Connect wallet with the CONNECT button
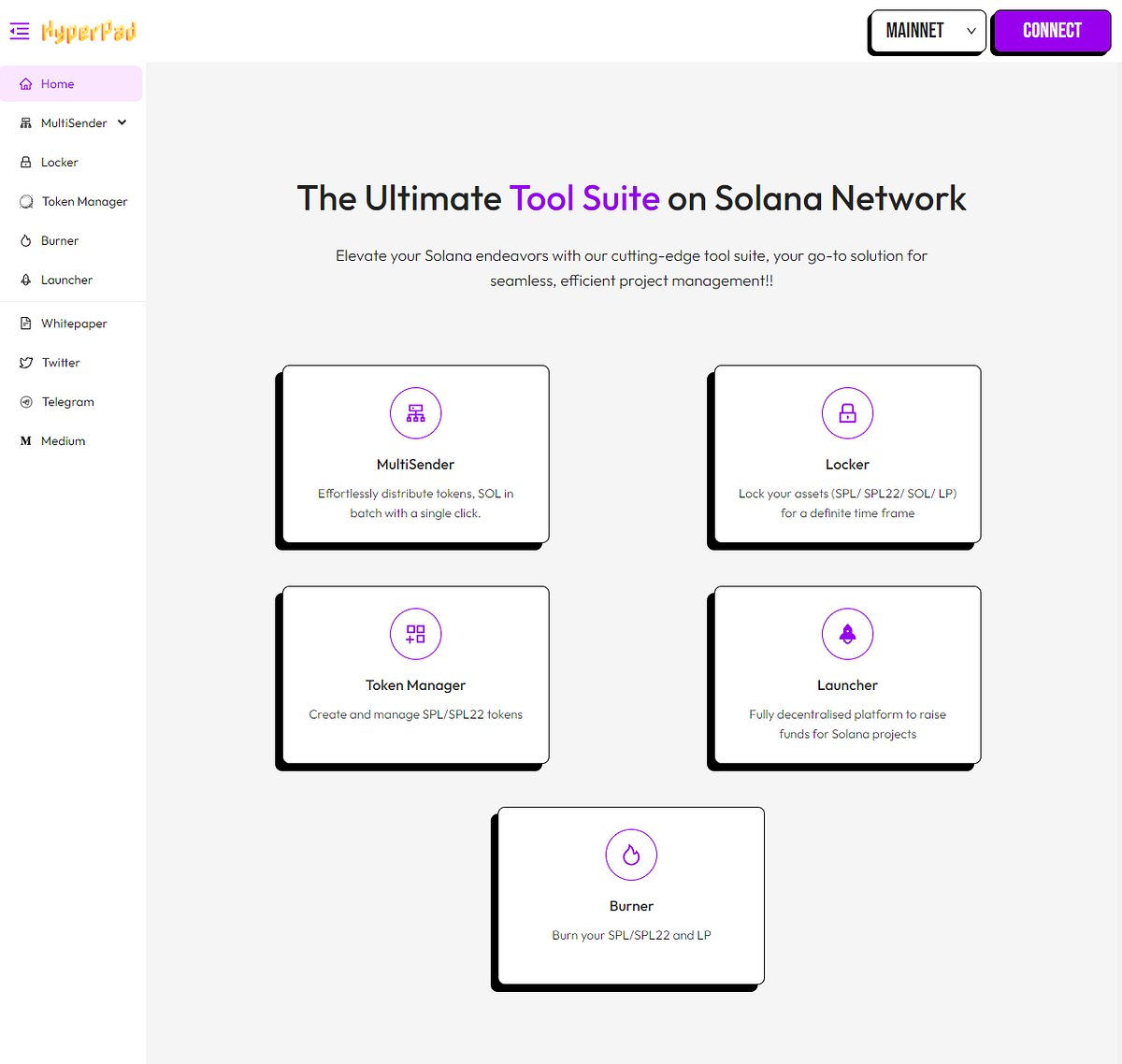This screenshot has width=1122, height=1064. (x=1051, y=32)
